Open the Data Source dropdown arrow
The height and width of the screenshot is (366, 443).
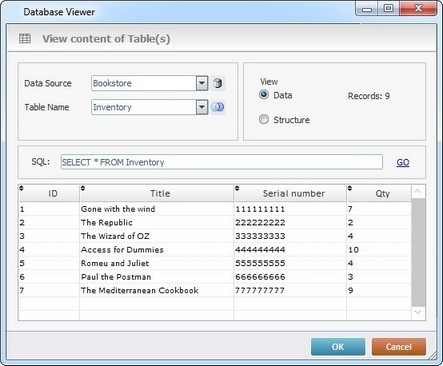202,83
